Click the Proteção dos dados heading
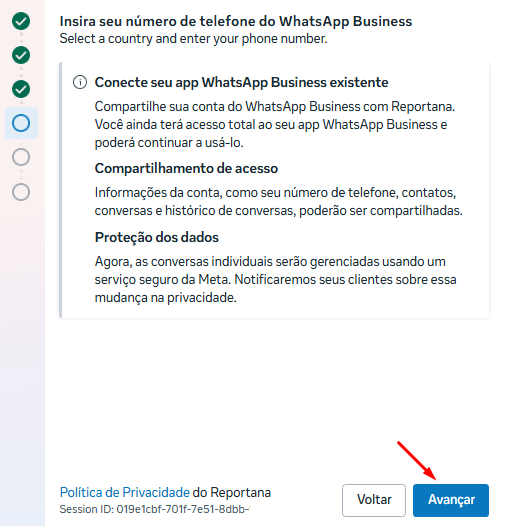This screenshot has width=509, height=526. 157,237
